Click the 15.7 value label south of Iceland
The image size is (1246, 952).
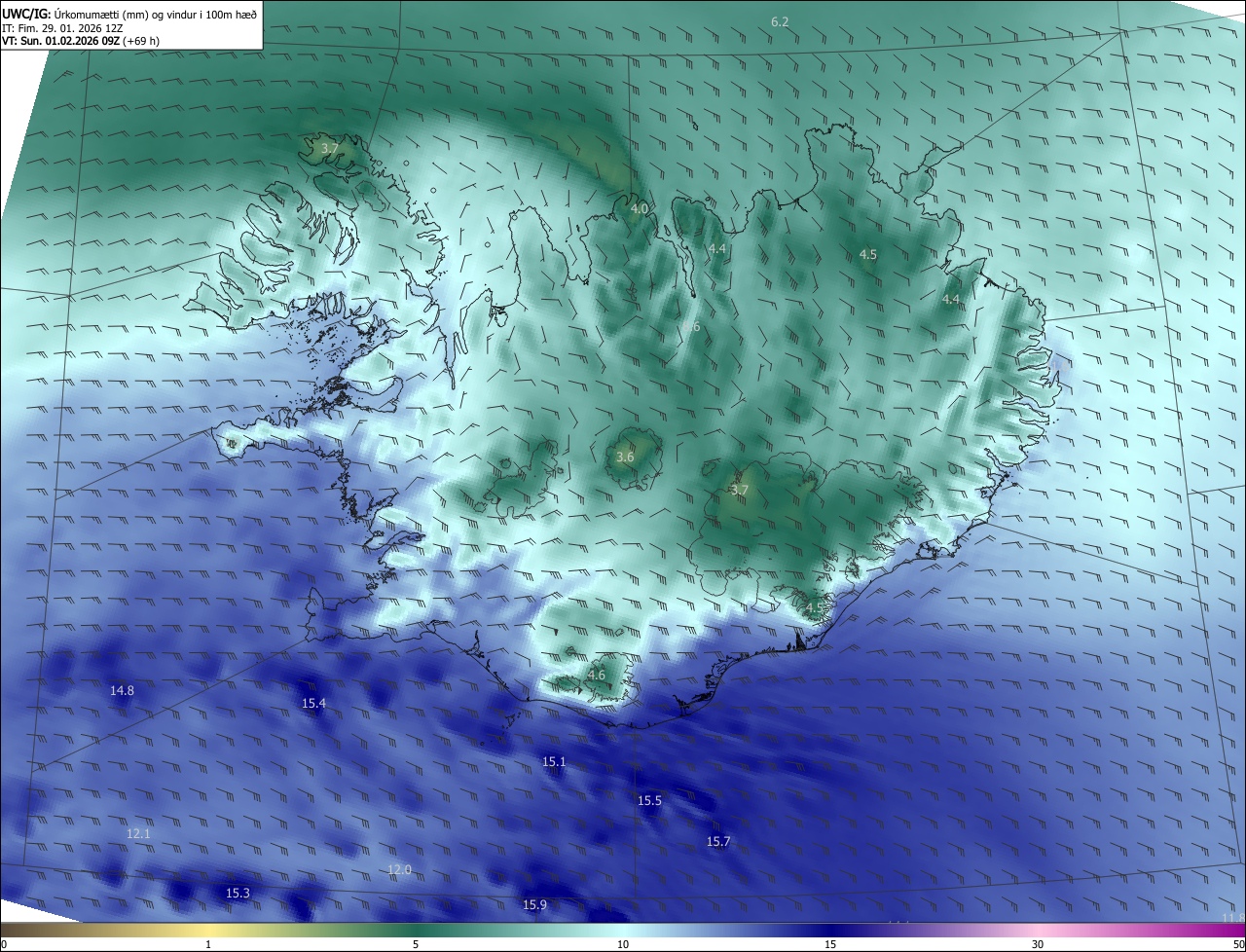717,841
